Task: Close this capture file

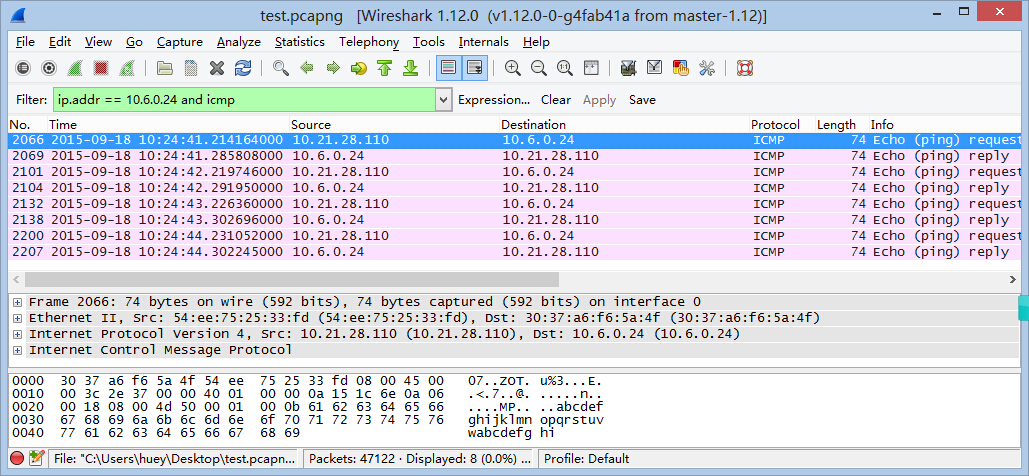Action: (217, 68)
